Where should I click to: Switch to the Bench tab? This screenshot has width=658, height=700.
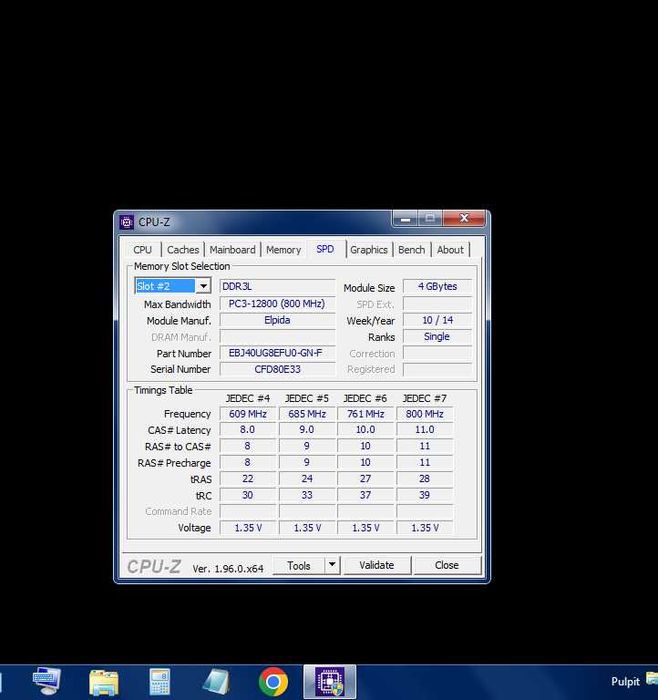tap(411, 250)
